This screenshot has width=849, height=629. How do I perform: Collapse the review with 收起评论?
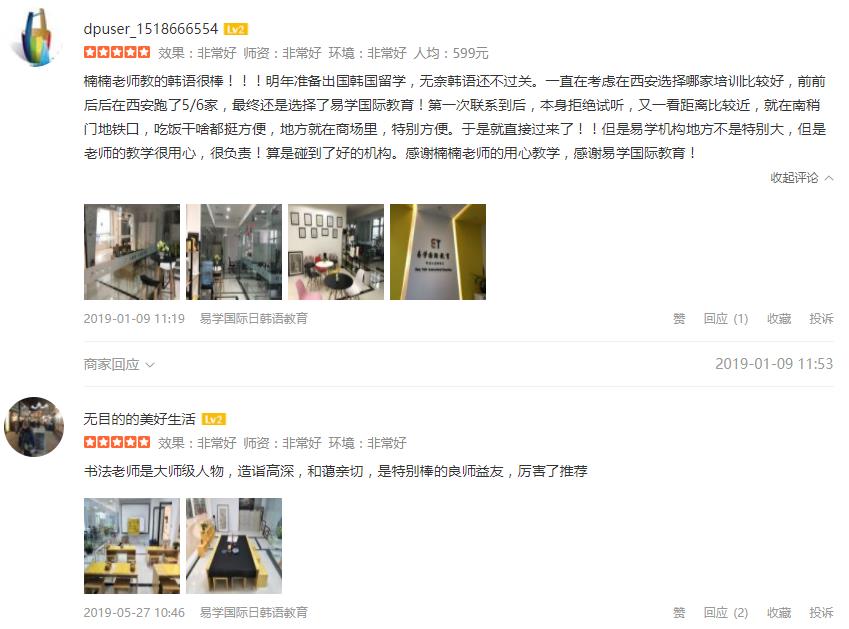point(802,178)
